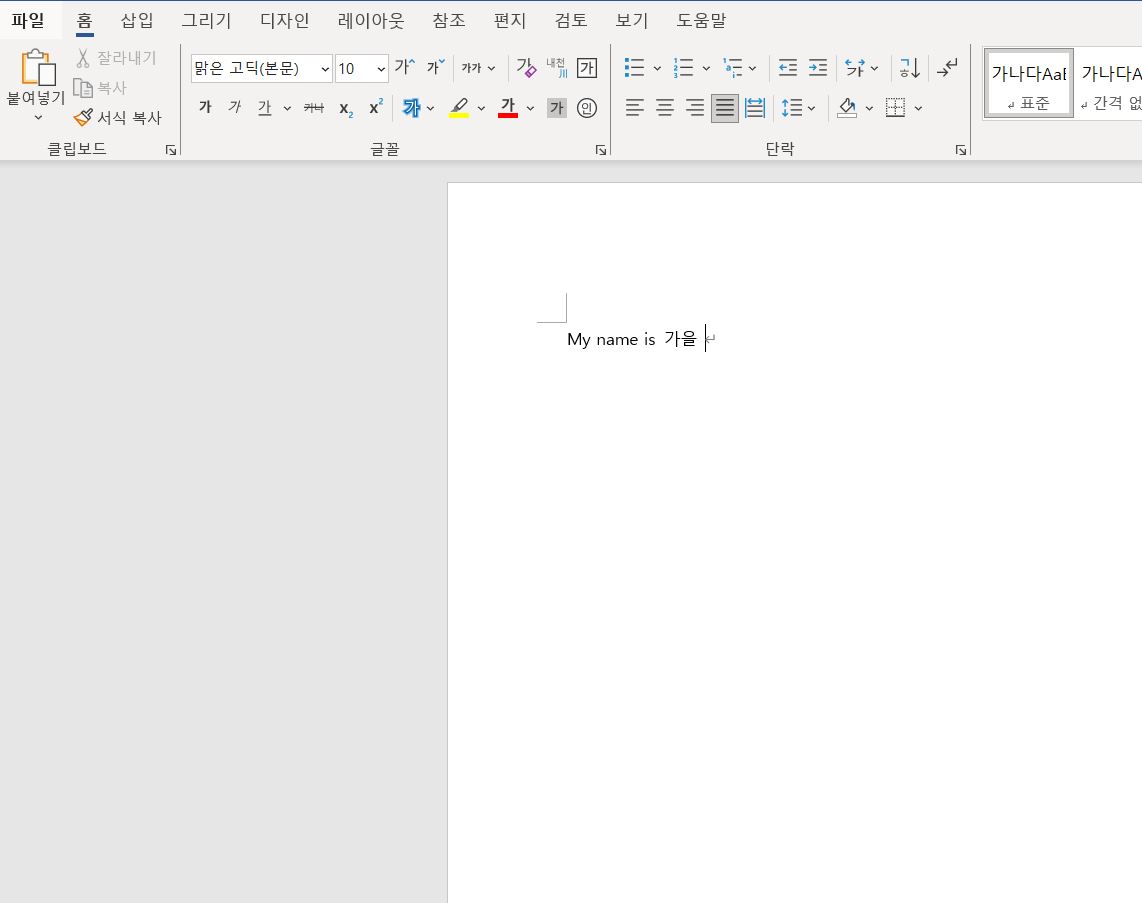Open font color dropdown arrow
The image size is (1142, 903).
point(530,109)
